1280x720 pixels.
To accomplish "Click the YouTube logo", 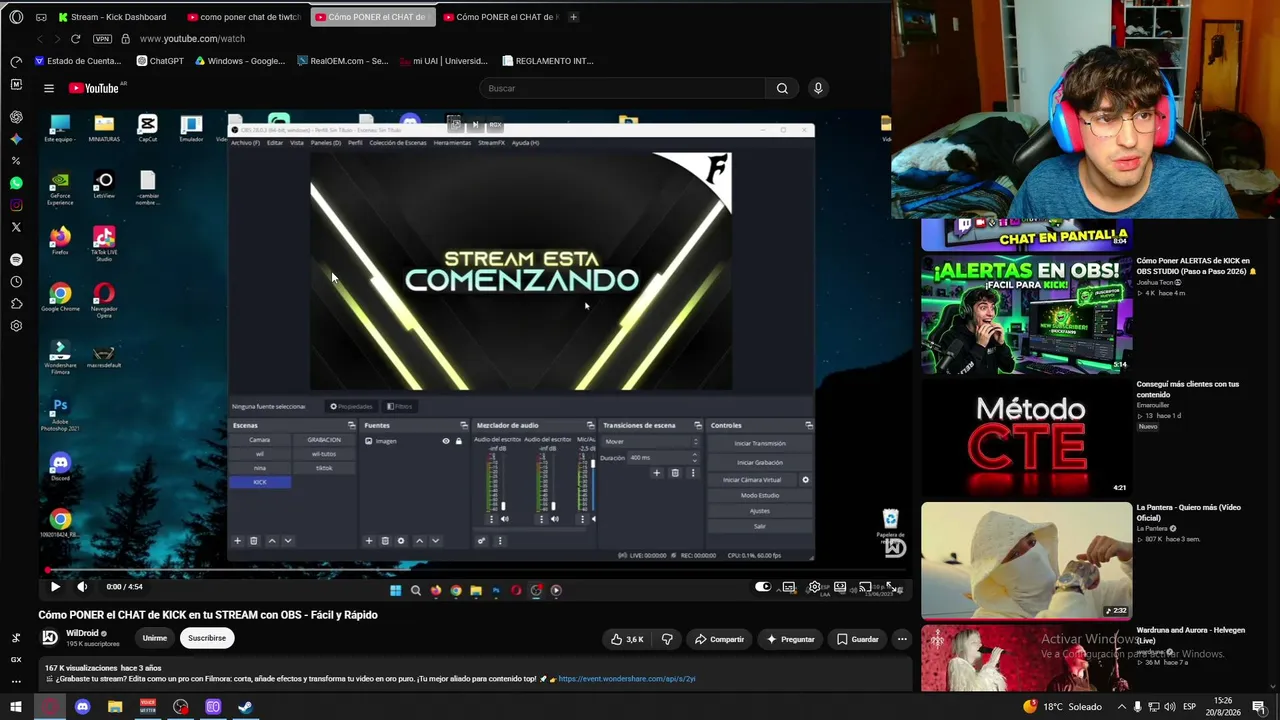I will point(94,88).
